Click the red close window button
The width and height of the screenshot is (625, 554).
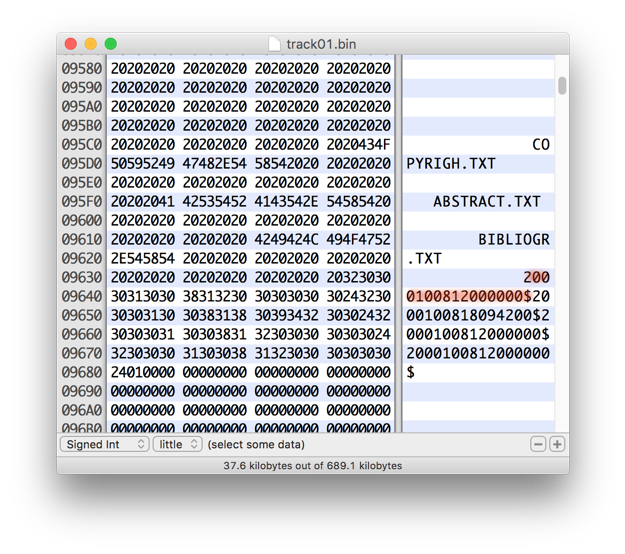pyautogui.click(x=71, y=43)
